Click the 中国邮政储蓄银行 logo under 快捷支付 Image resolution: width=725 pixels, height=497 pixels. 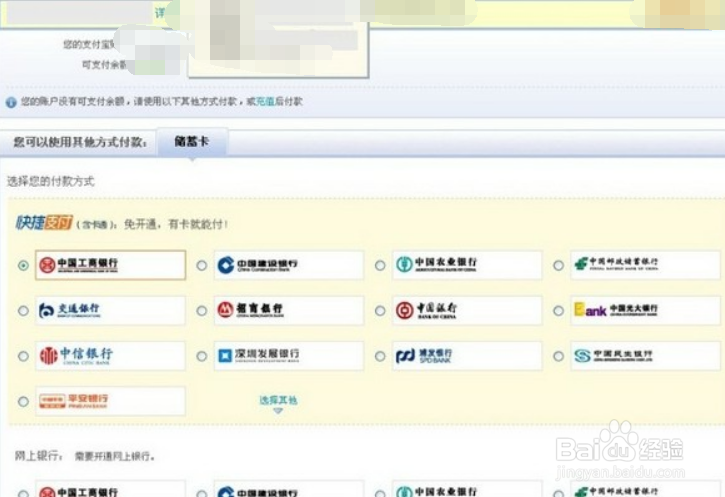(x=645, y=265)
